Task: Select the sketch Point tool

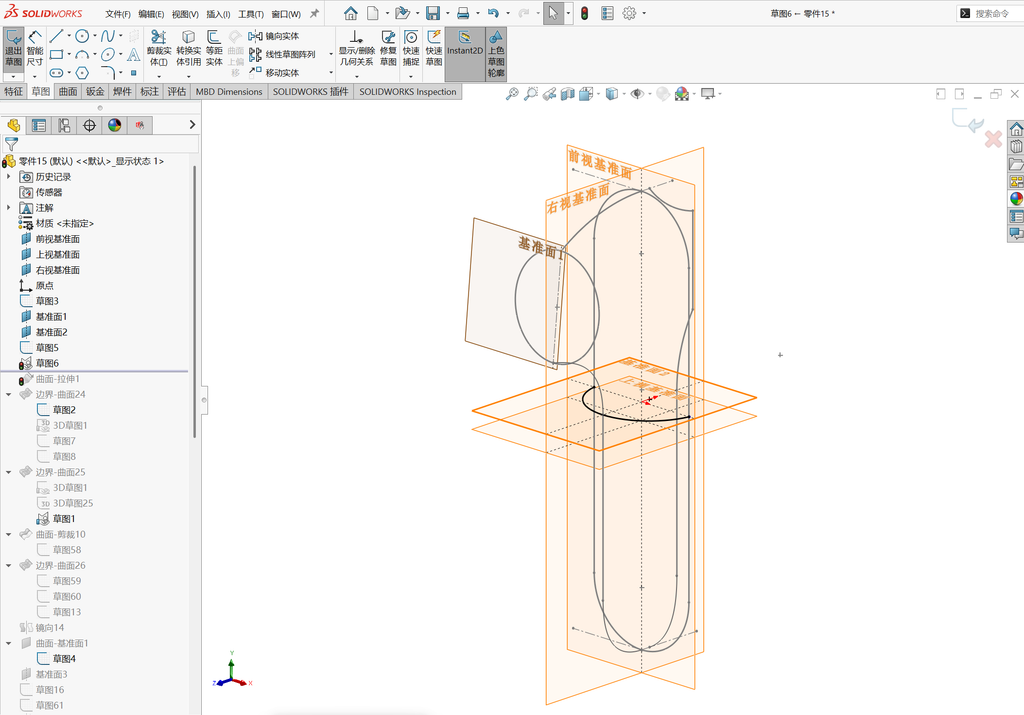Action: pyautogui.click(x=133, y=72)
